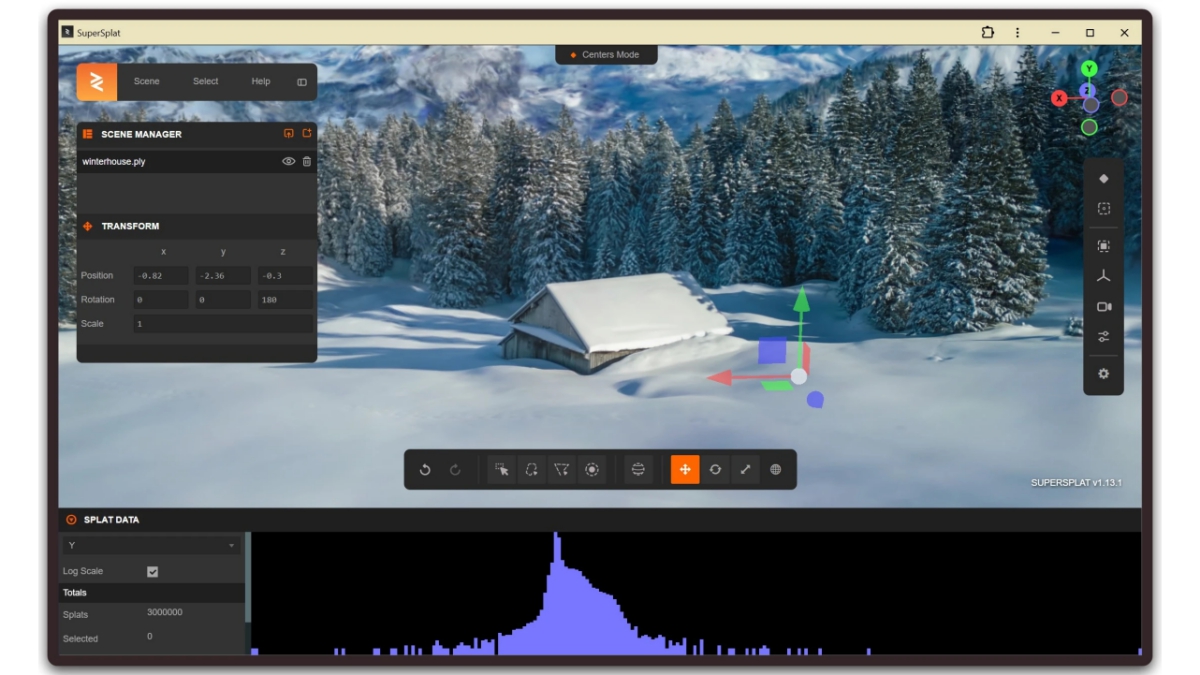Image resolution: width=1200 pixels, height=675 pixels.
Task: Activate the Rotate tool
Action: pos(715,469)
